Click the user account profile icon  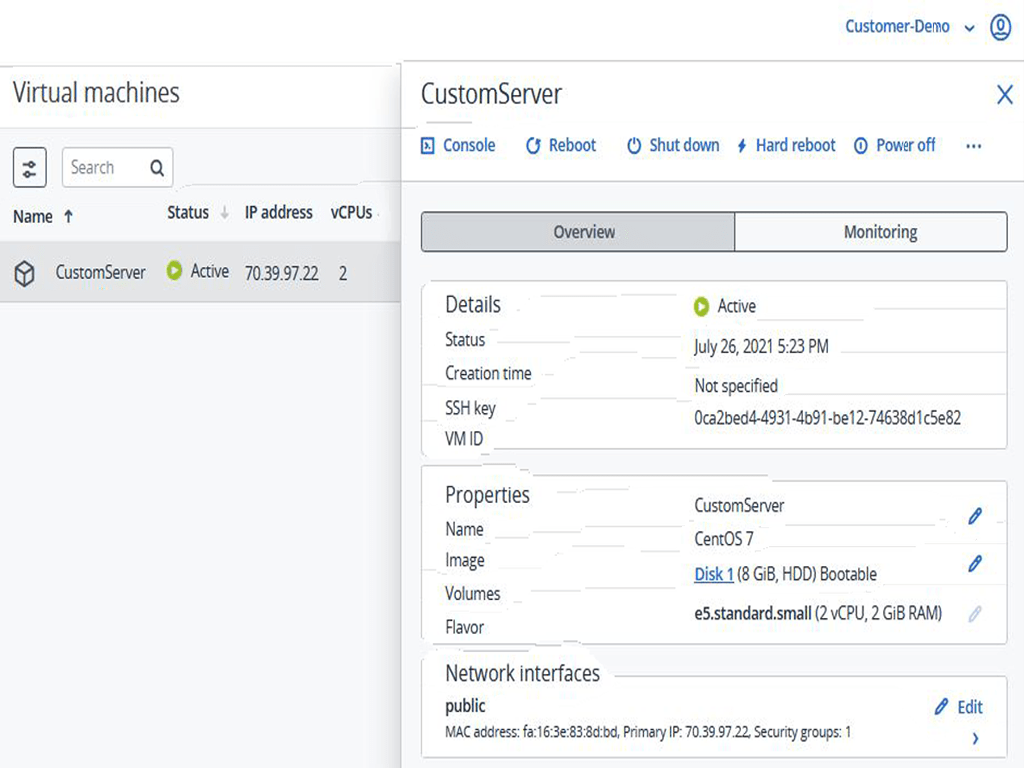click(x=1000, y=28)
